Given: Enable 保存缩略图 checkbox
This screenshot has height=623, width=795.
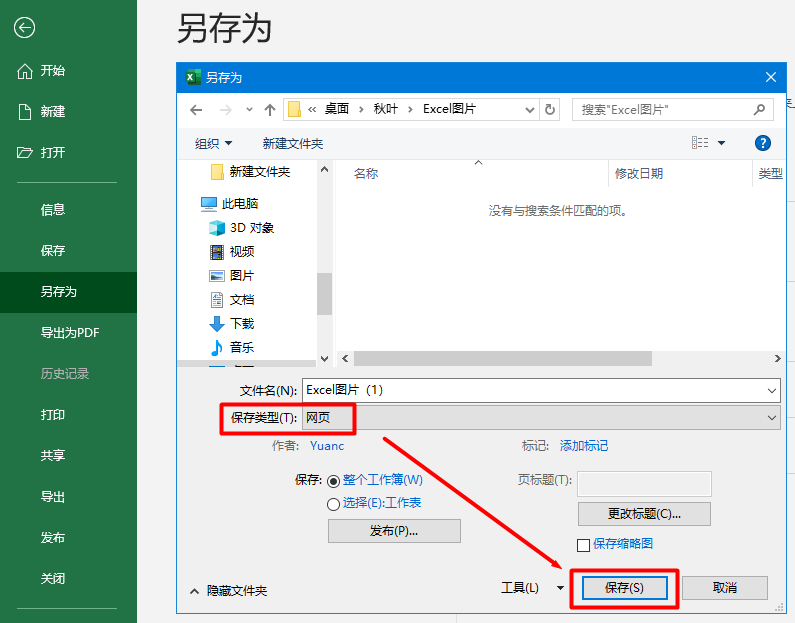Looking at the screenshot, I should tap(583, 545).
